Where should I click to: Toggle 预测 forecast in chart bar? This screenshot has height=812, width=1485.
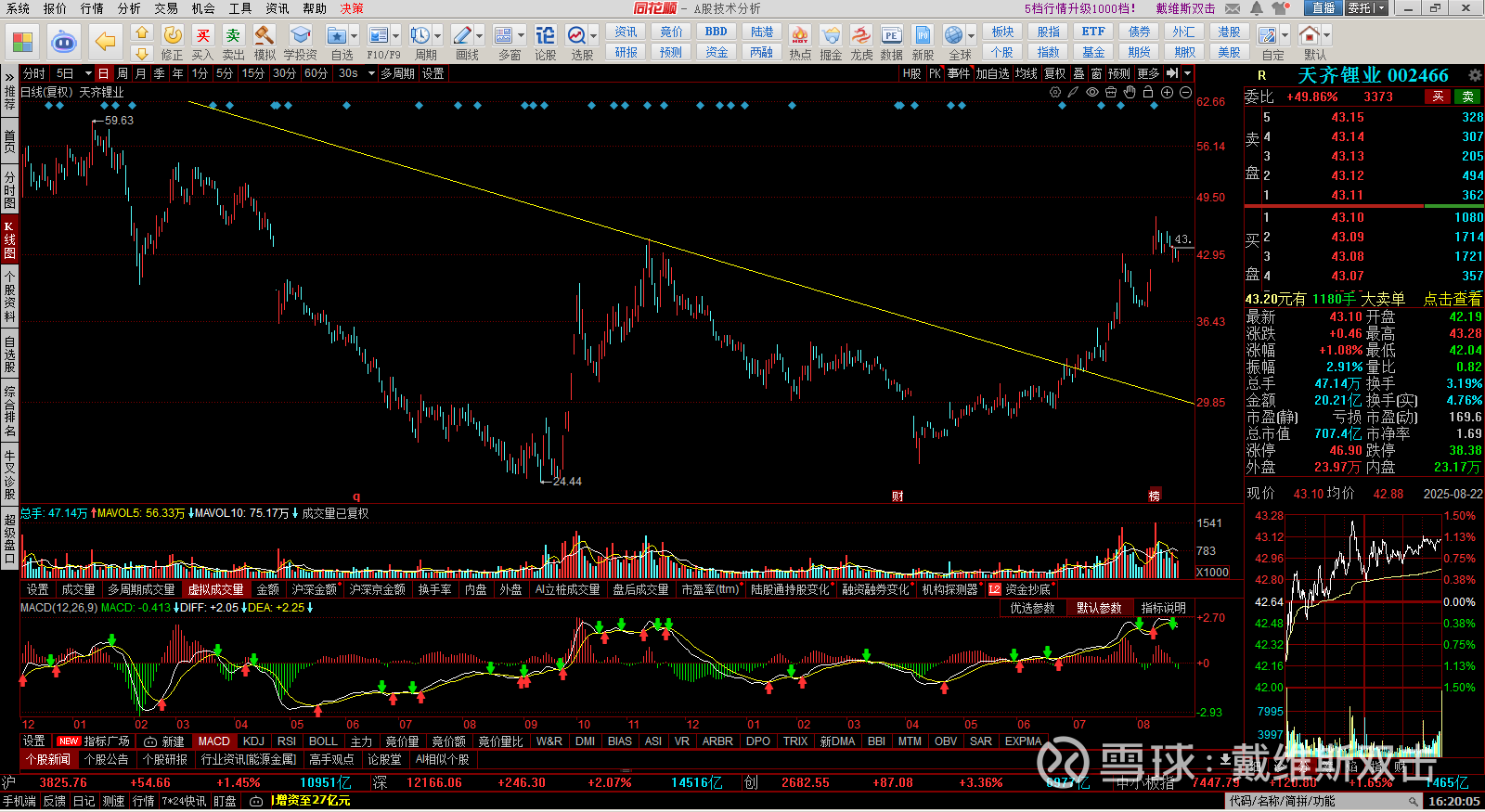click(x=1119, y=73)
